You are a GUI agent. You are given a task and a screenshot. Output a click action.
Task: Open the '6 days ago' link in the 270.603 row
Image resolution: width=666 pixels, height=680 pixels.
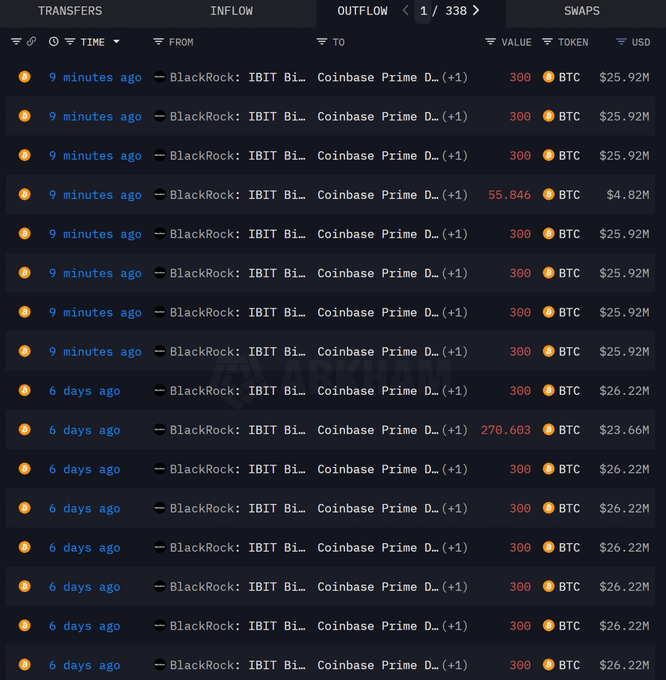click(85, 430)
